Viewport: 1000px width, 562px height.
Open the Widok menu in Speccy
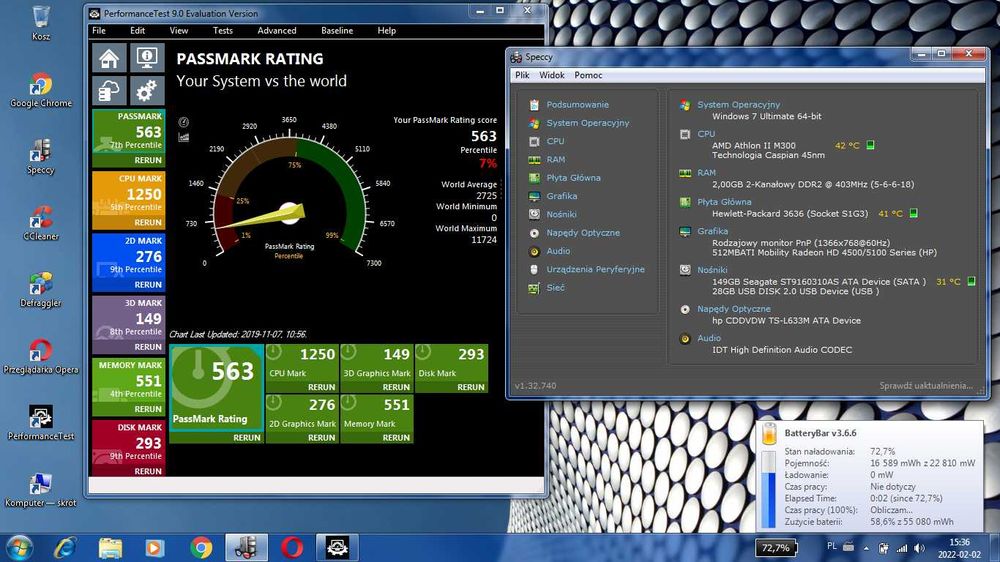point(552,75)
